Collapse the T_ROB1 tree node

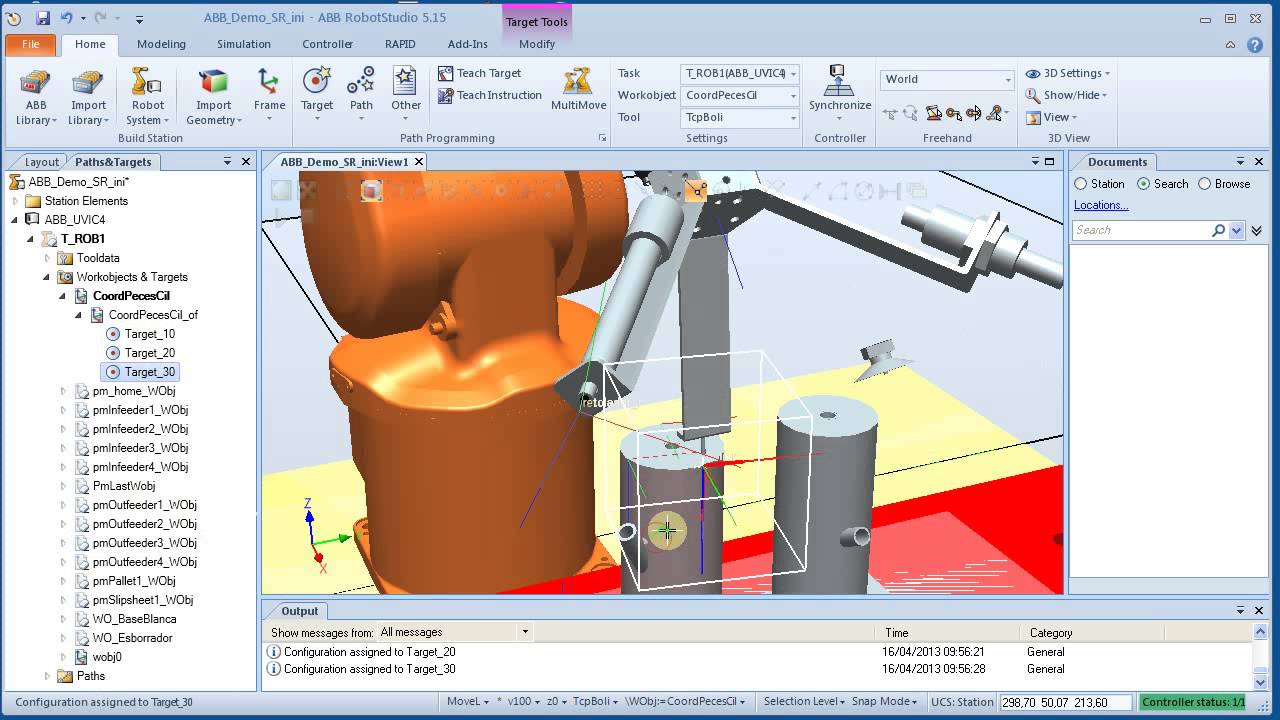point(31,239)
